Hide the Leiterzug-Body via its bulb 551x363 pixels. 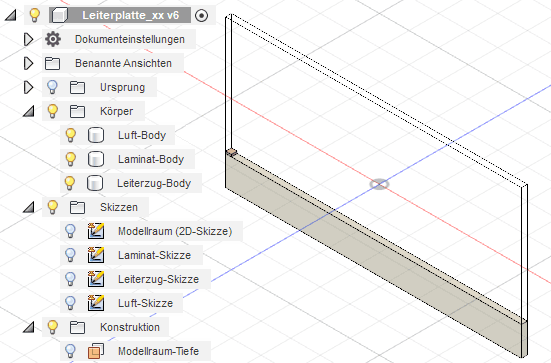(x=70, y=183)
